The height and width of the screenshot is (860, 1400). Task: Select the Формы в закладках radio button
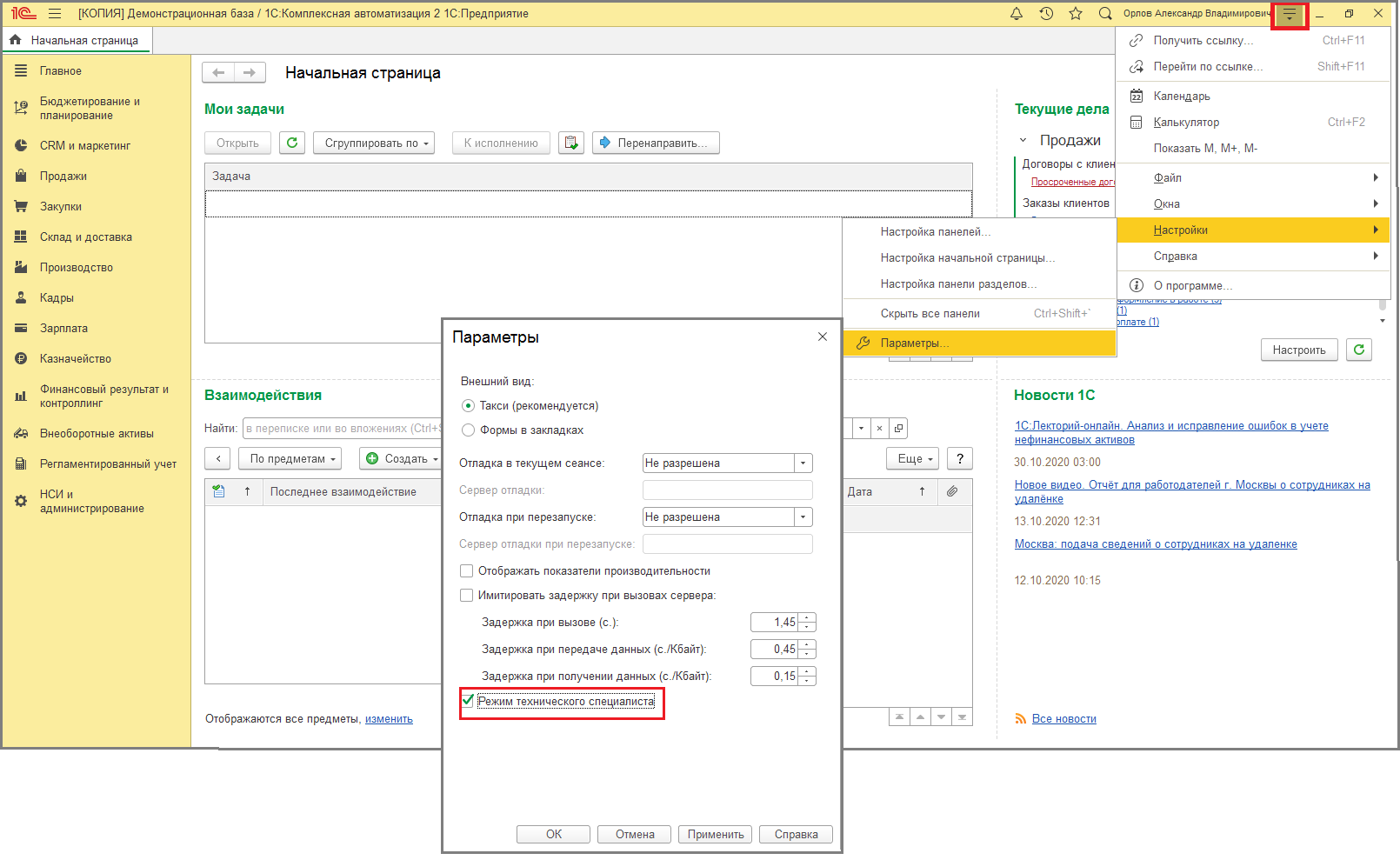point(469,430)
